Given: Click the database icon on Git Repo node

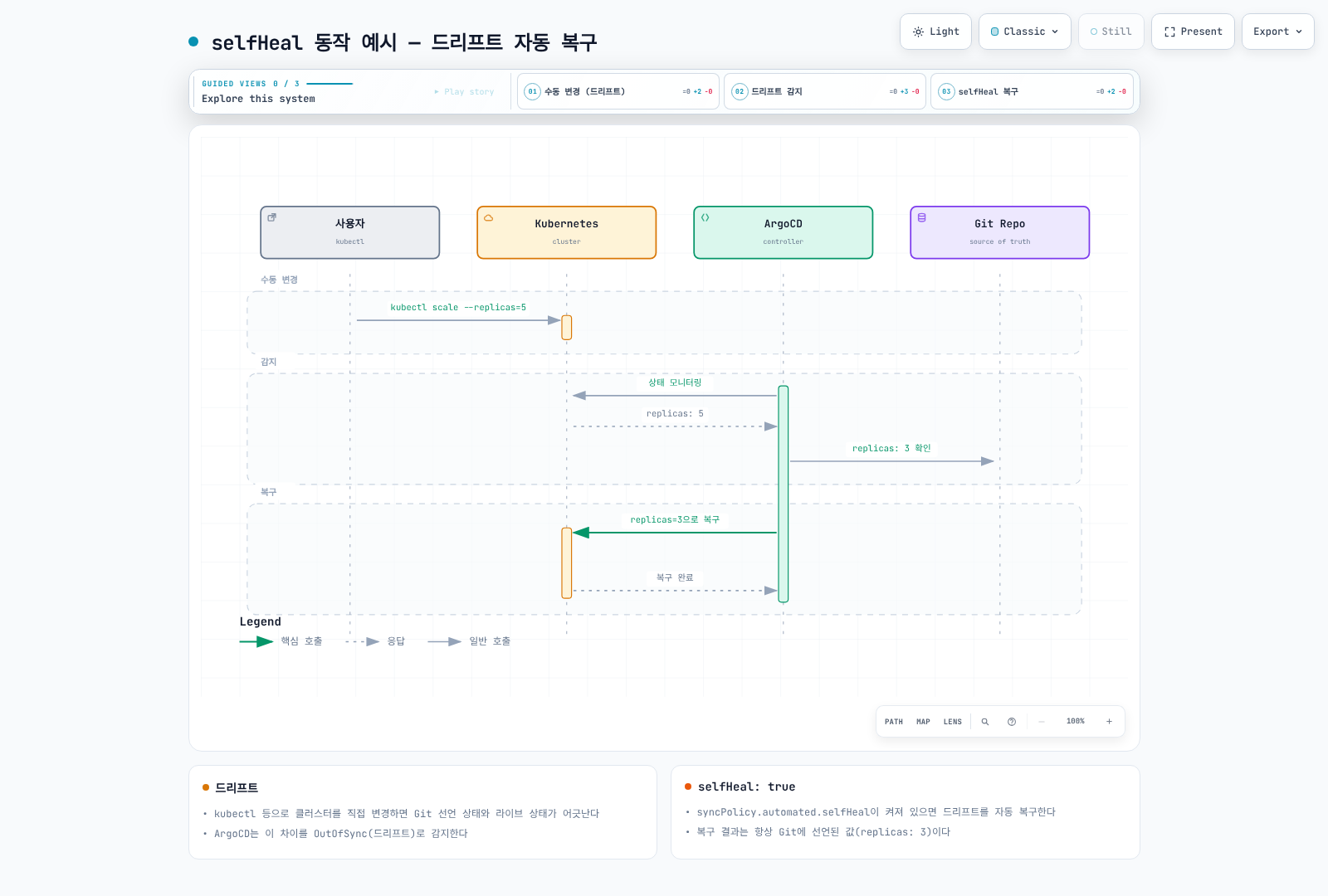Looking at the screenshot, I should pos(921,217).
